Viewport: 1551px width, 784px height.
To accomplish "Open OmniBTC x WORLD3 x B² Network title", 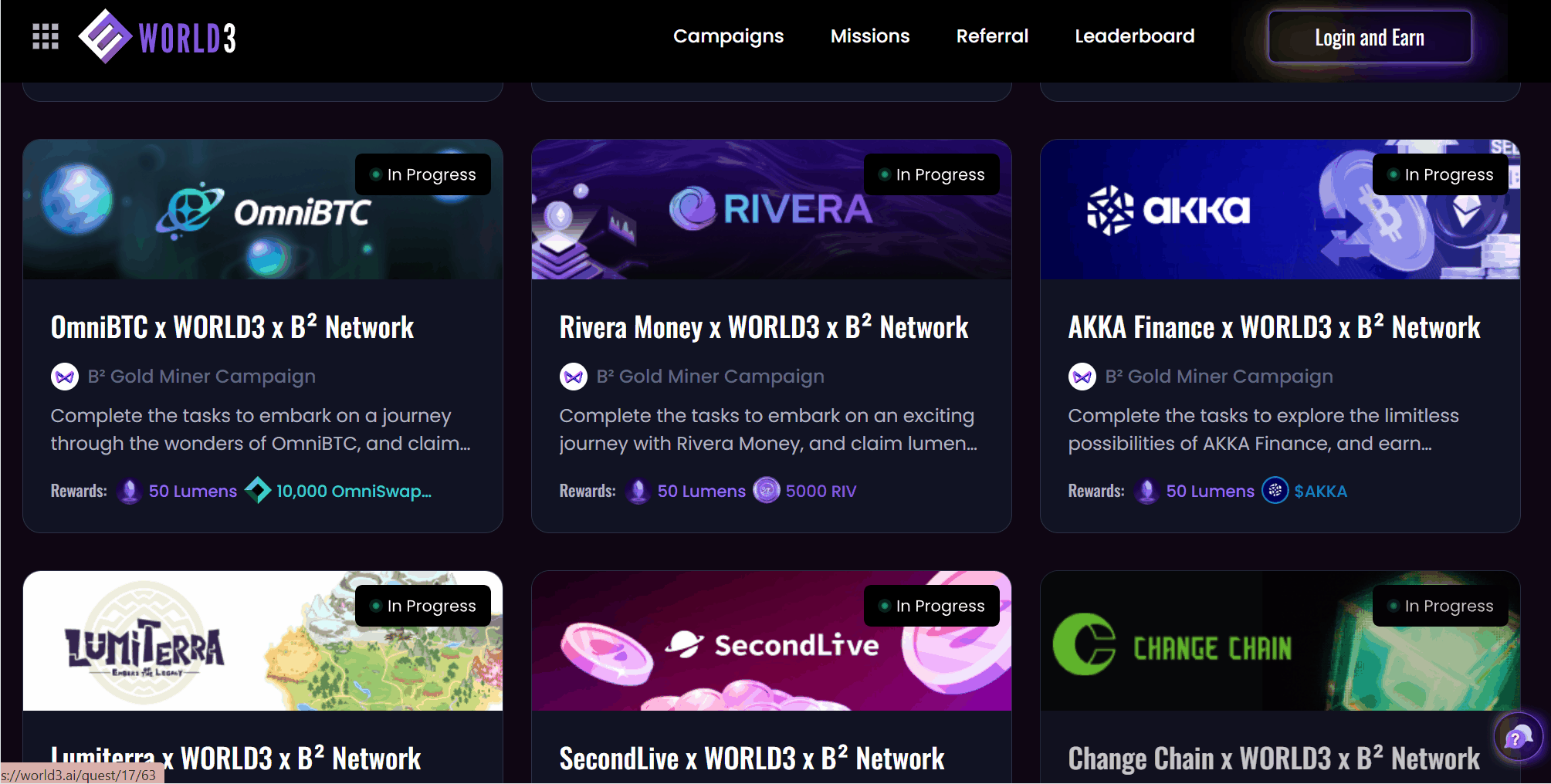I will click(x=232, y=328).
